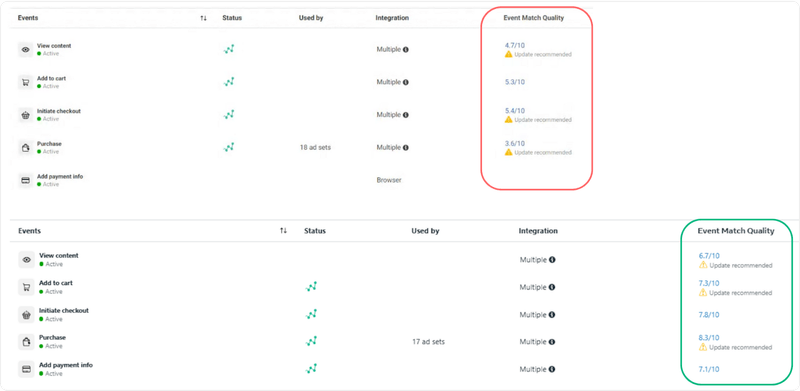Click the warning triangle under the 5.4/10 score

pos(508,119)
